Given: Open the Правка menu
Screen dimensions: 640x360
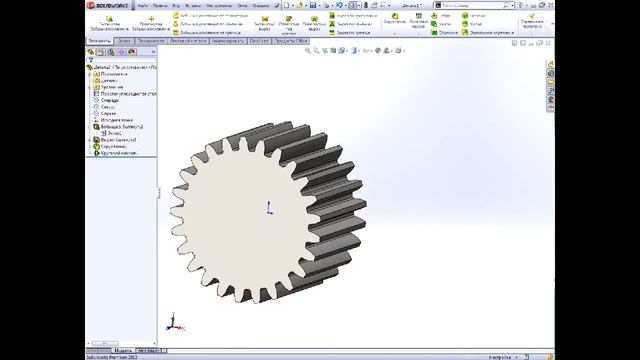Looking at the screenshot, I should pyautogui.click(x=160, y=6).
